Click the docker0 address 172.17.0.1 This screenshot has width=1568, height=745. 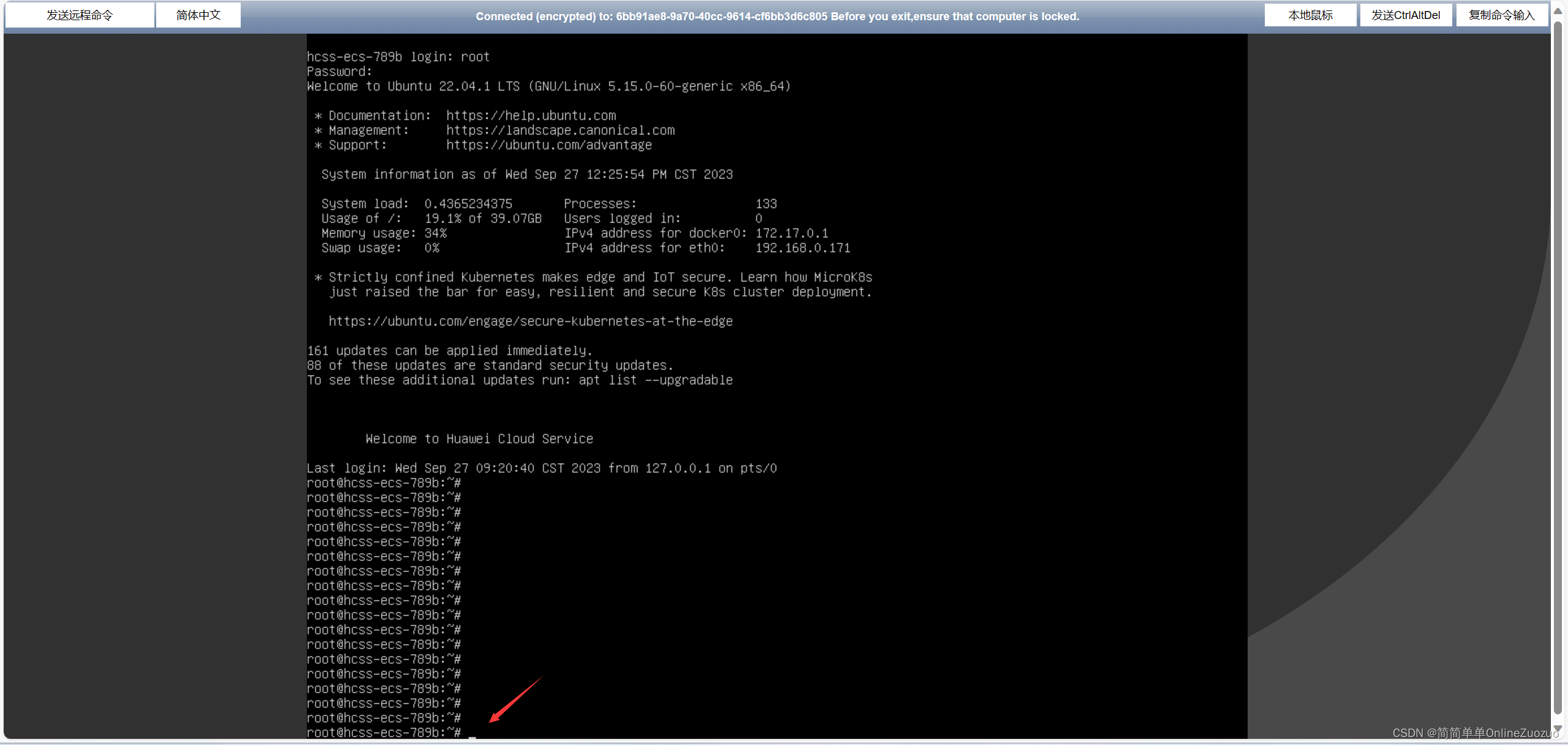(x=791, y=233)
